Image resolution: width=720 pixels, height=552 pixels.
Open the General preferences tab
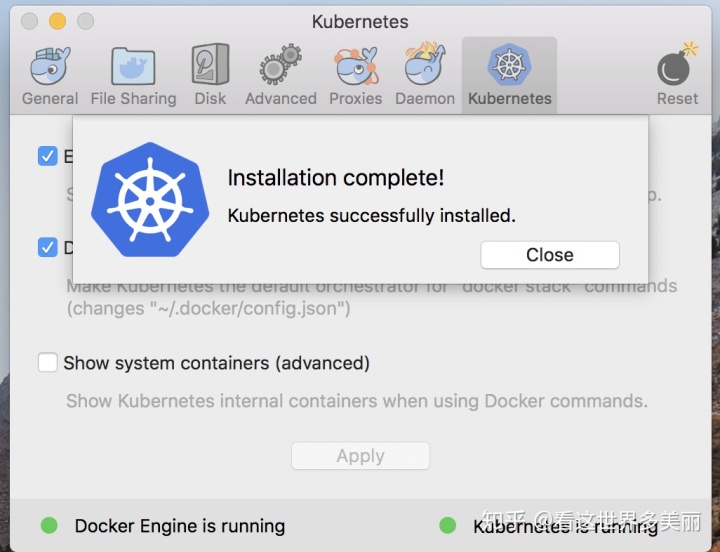[x=50, y=76]
